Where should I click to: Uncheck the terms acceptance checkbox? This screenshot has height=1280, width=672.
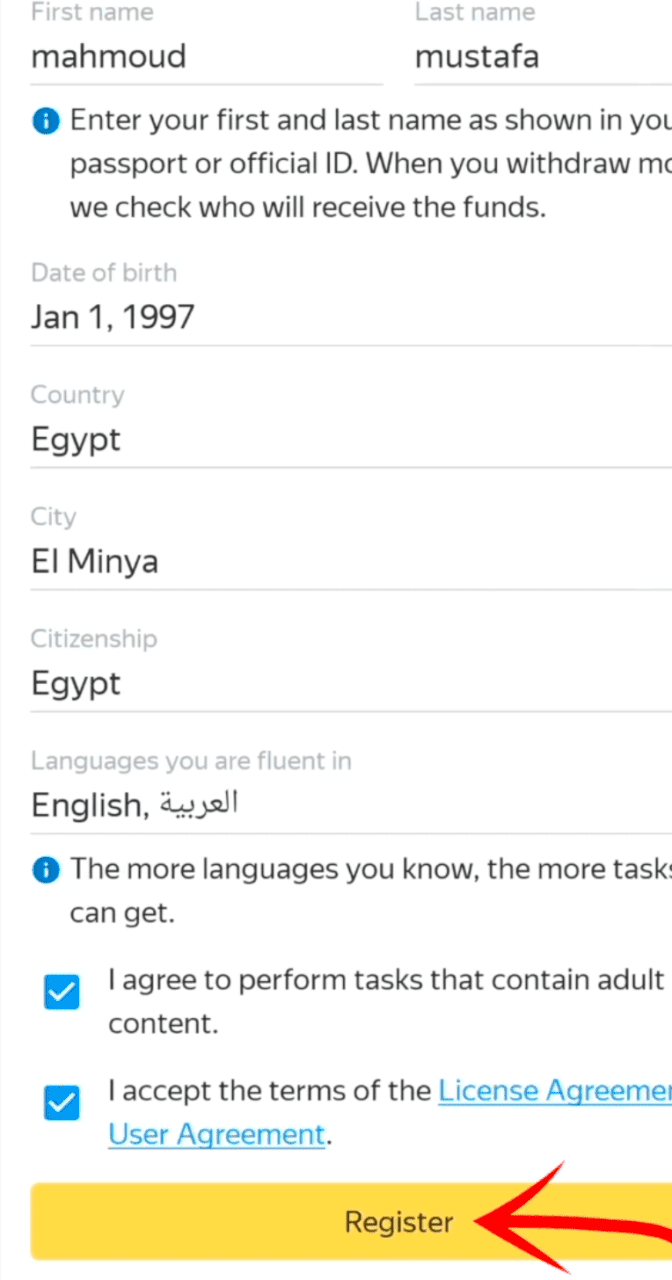[x=61, y=1102]
